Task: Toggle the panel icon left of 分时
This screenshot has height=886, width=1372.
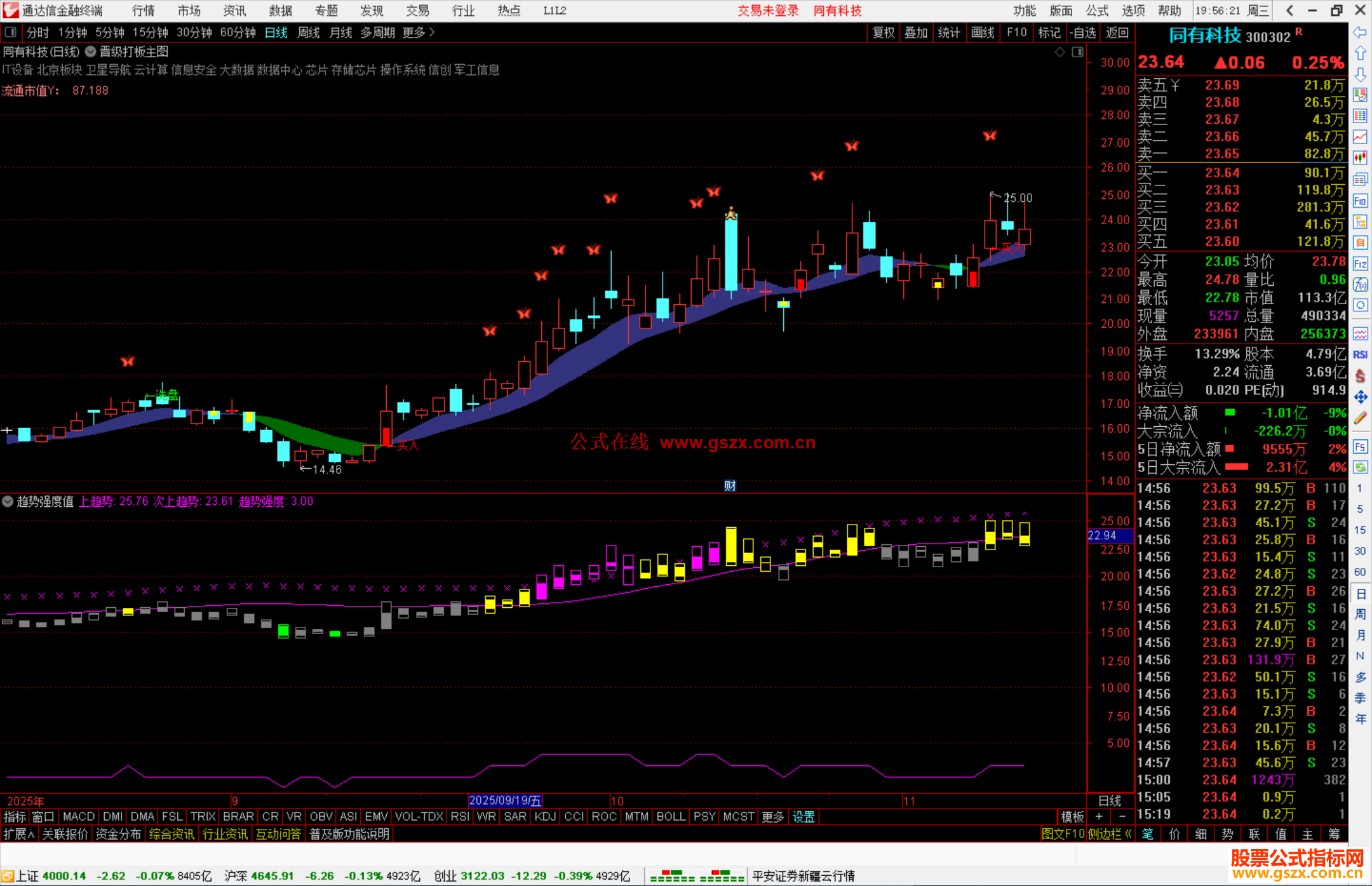Action: [11, 32]
